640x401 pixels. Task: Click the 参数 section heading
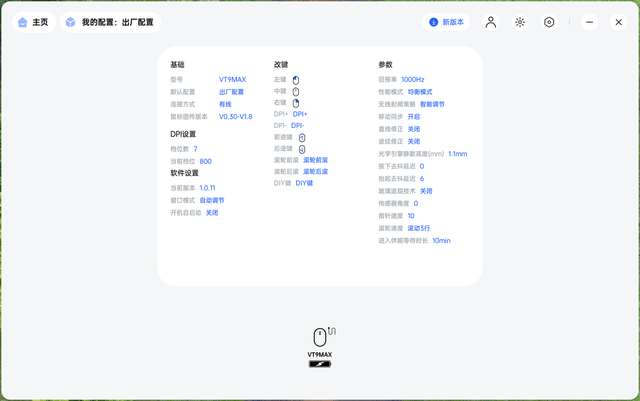[385, 65]
